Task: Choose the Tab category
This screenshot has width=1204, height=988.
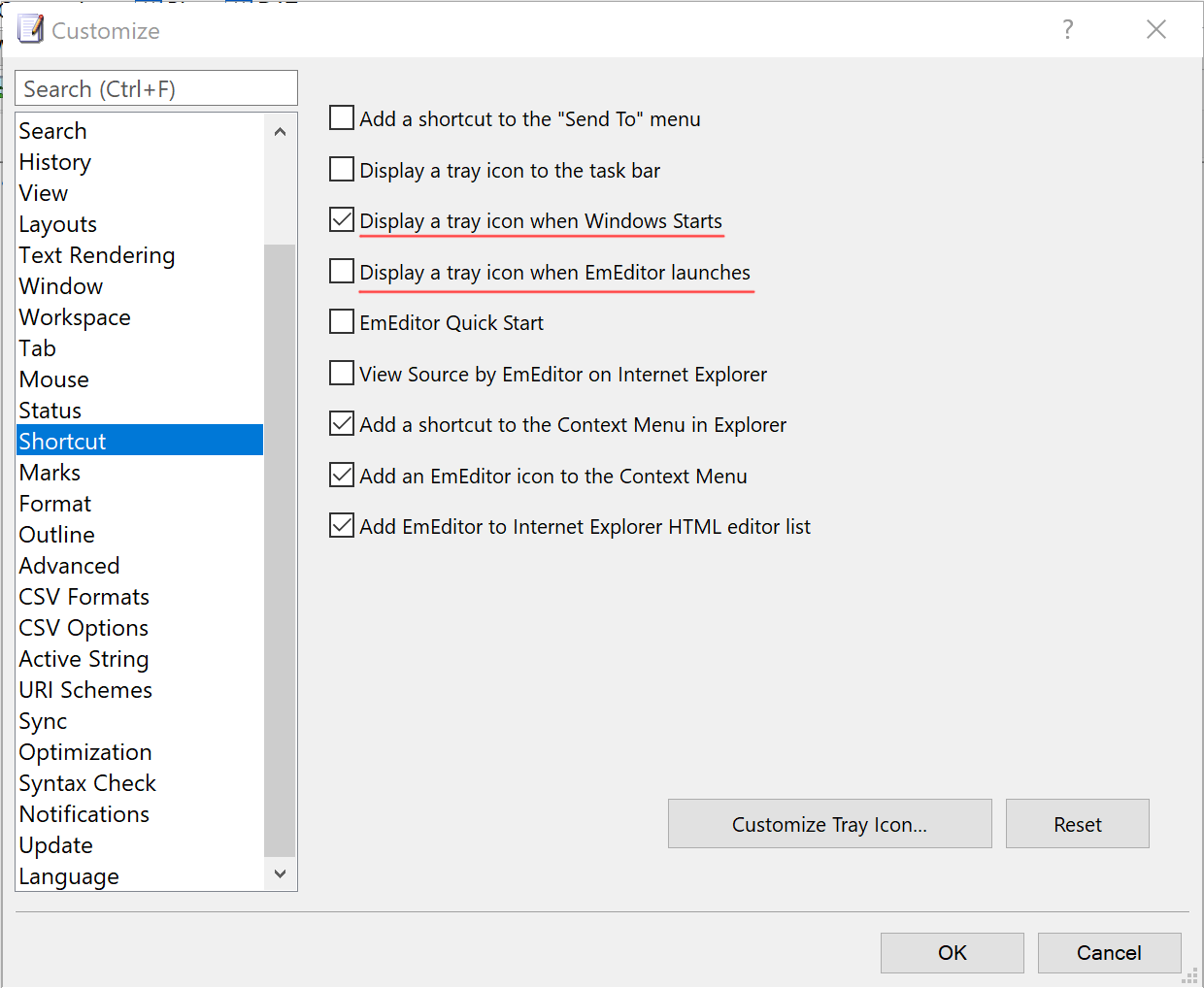Action: [140, 348]
